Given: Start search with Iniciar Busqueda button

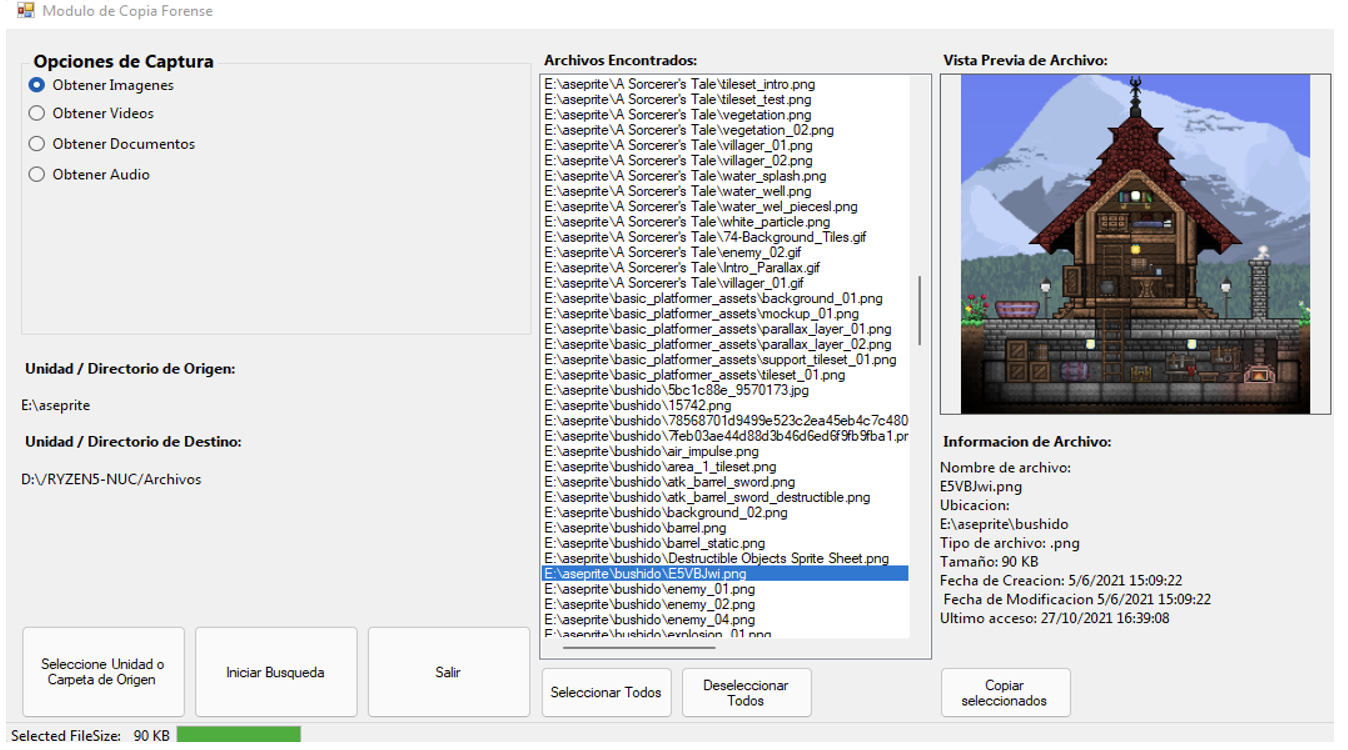Looking at the screenshot, I should 276,672.
